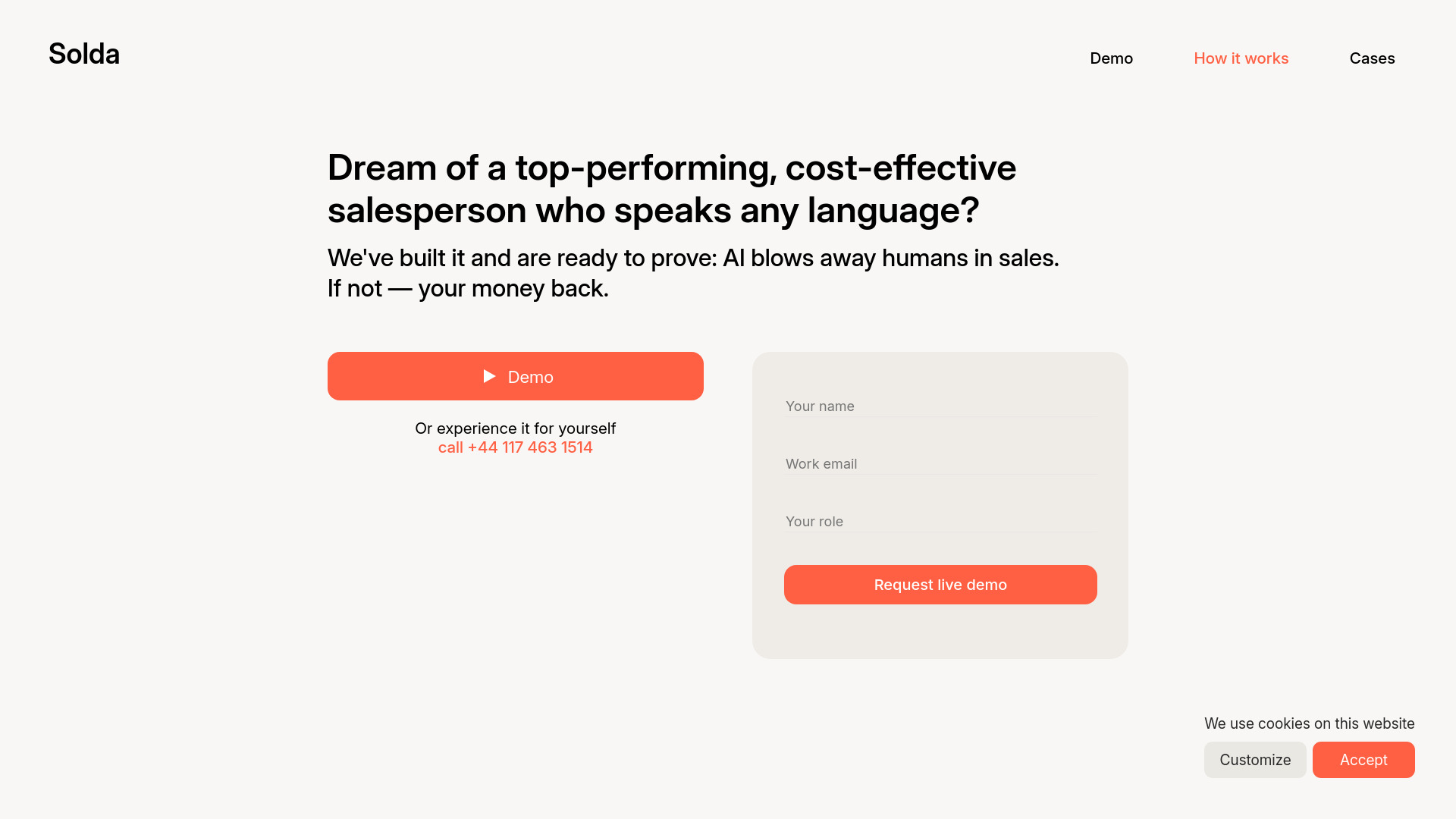
Task: Toggle the Customize cookie preferences
Action: 1255,760
